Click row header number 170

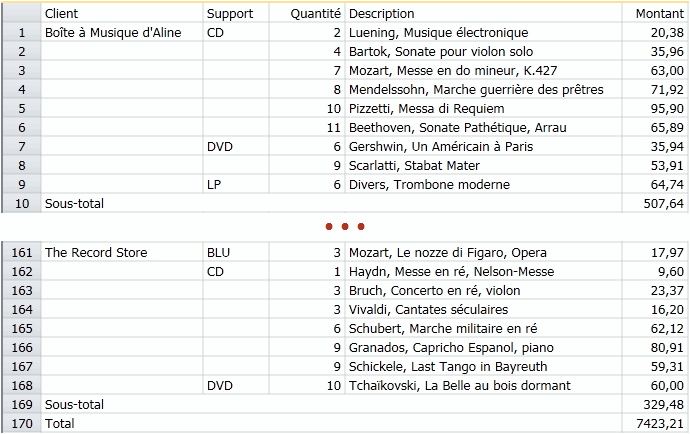coord(21,424)
